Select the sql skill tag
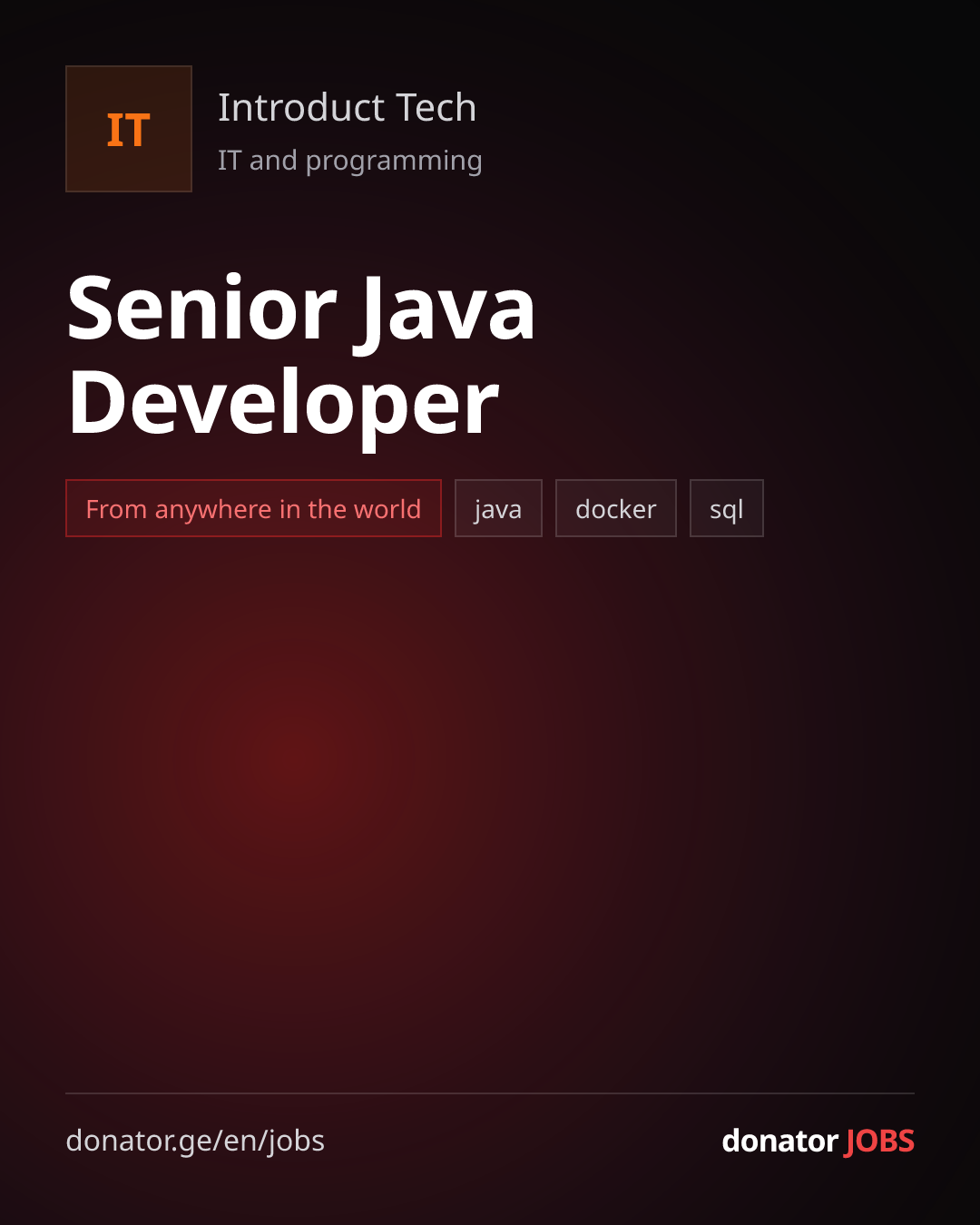 [727, 508]
